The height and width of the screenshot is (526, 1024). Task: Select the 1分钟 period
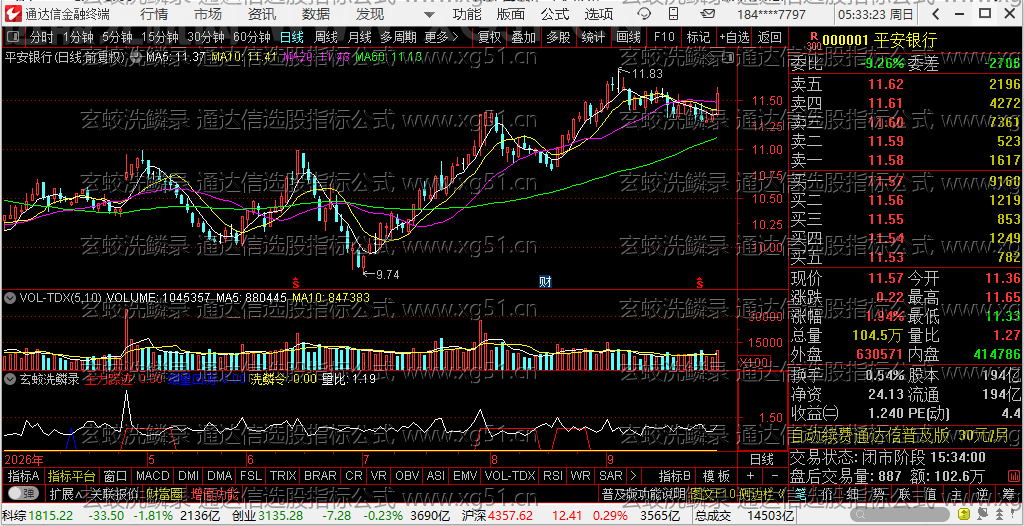coord(78,37)
